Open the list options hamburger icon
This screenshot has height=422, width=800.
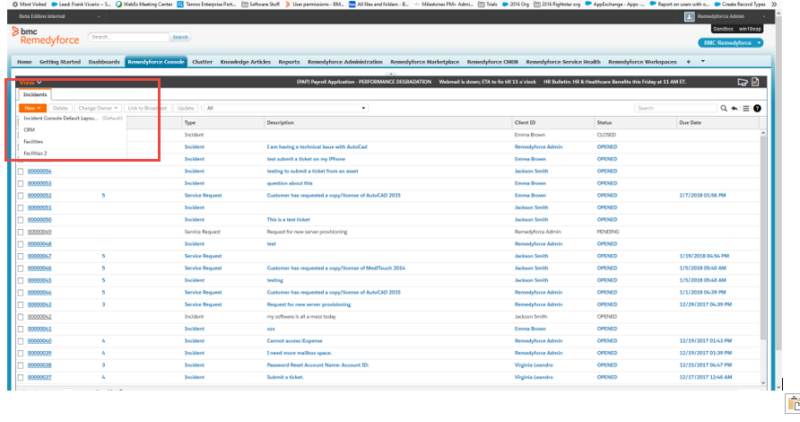pyautogui.click(x=746, y=108)
